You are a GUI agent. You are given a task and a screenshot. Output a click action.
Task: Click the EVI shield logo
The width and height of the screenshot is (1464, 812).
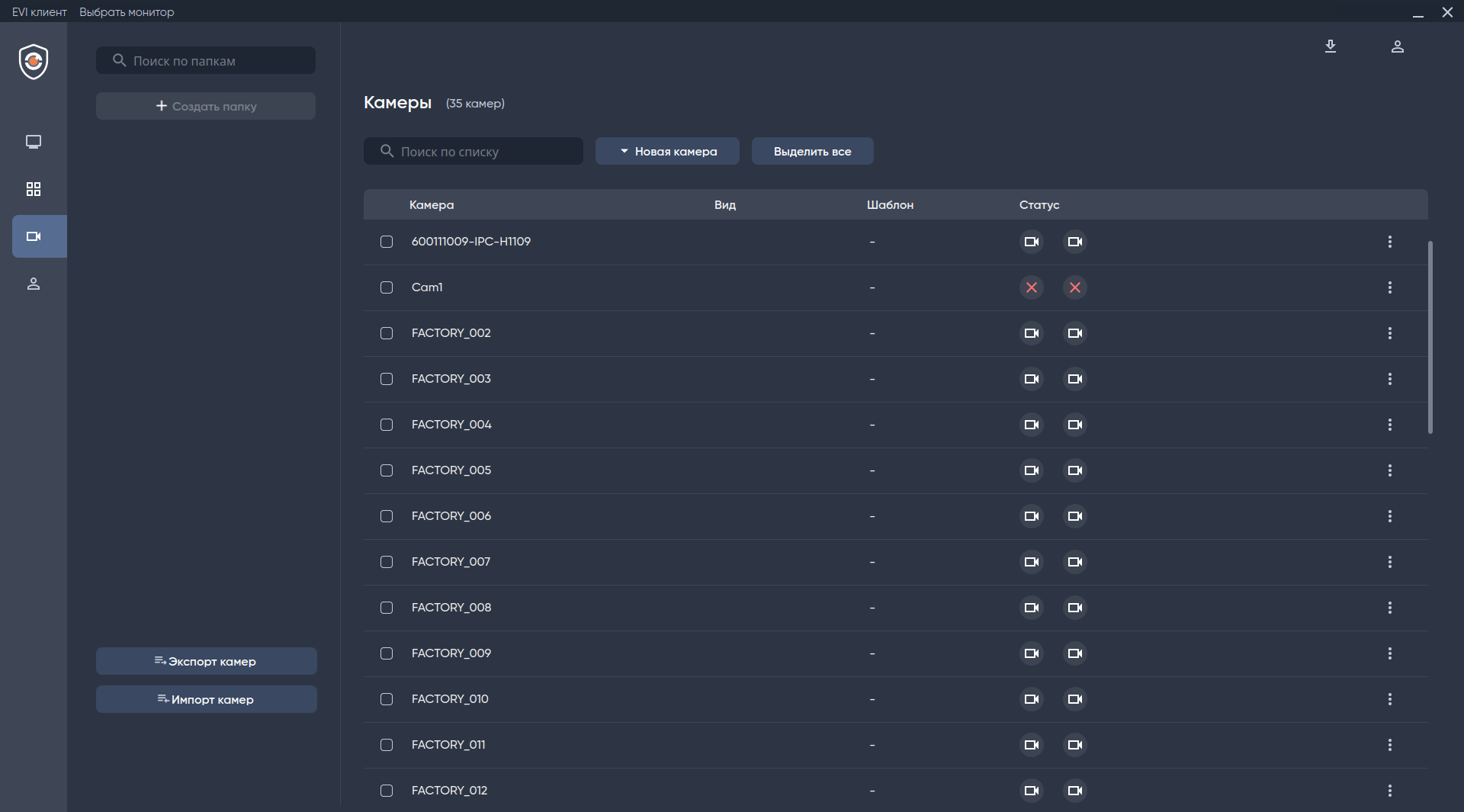tap(34, 62)
